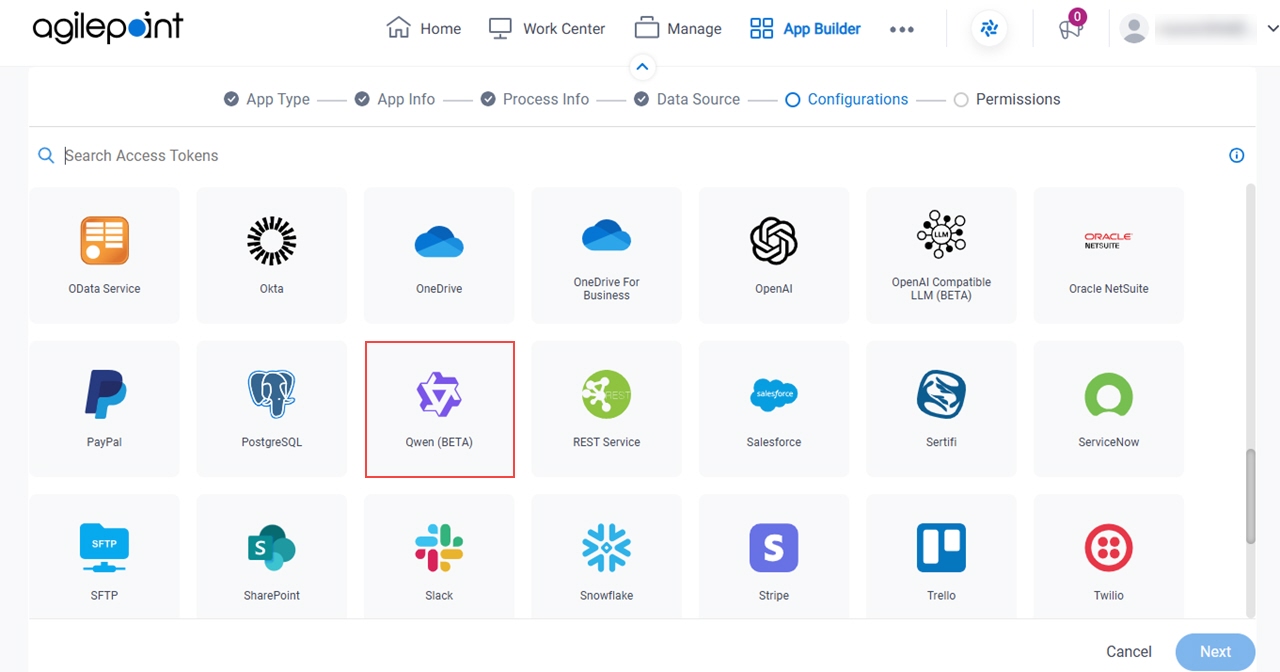Click the user profile avatar
This screenshot has height=672, width=1280.
[x=1134, y=29]
